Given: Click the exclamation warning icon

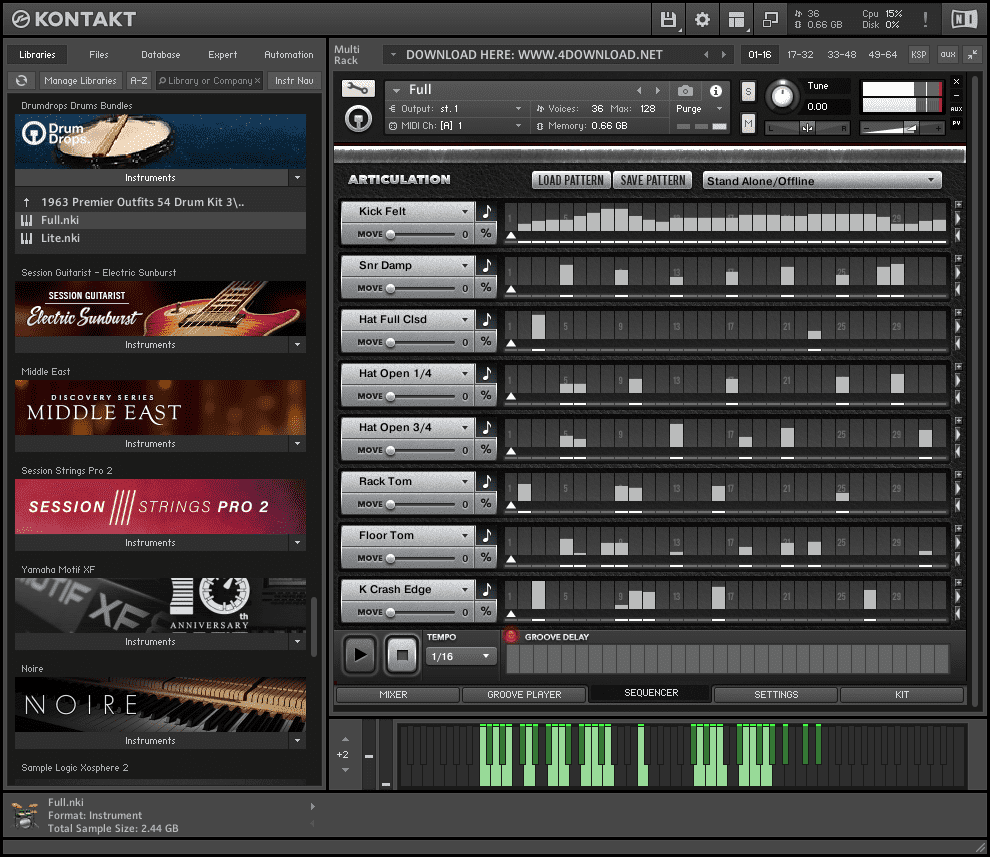Looking at the screenshot, I should pos(926,20).
